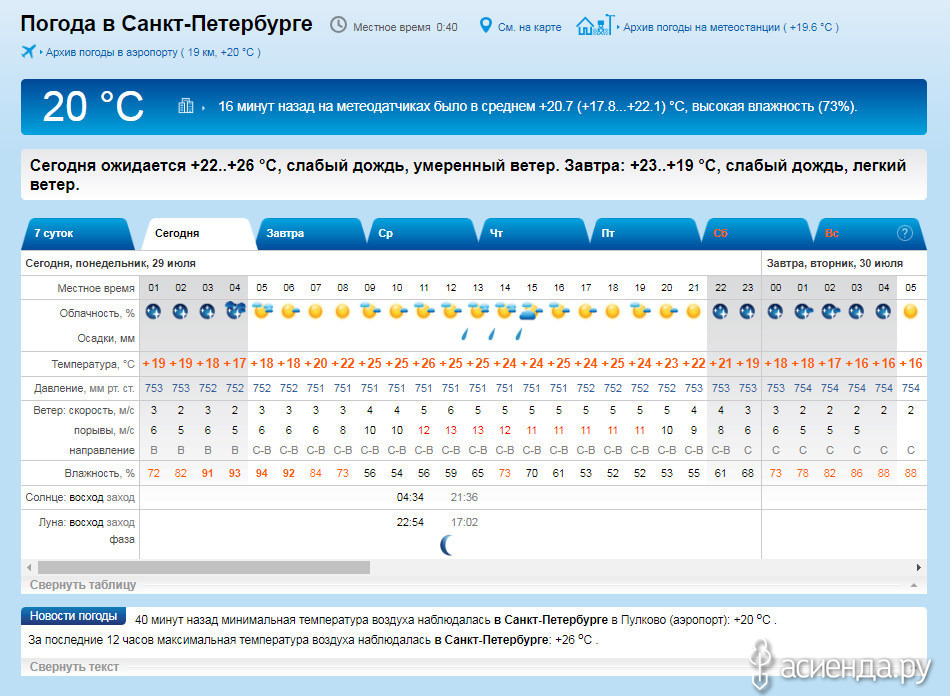Click the rain drop icon under 13
Screen dimensions: 950x696
465,334
